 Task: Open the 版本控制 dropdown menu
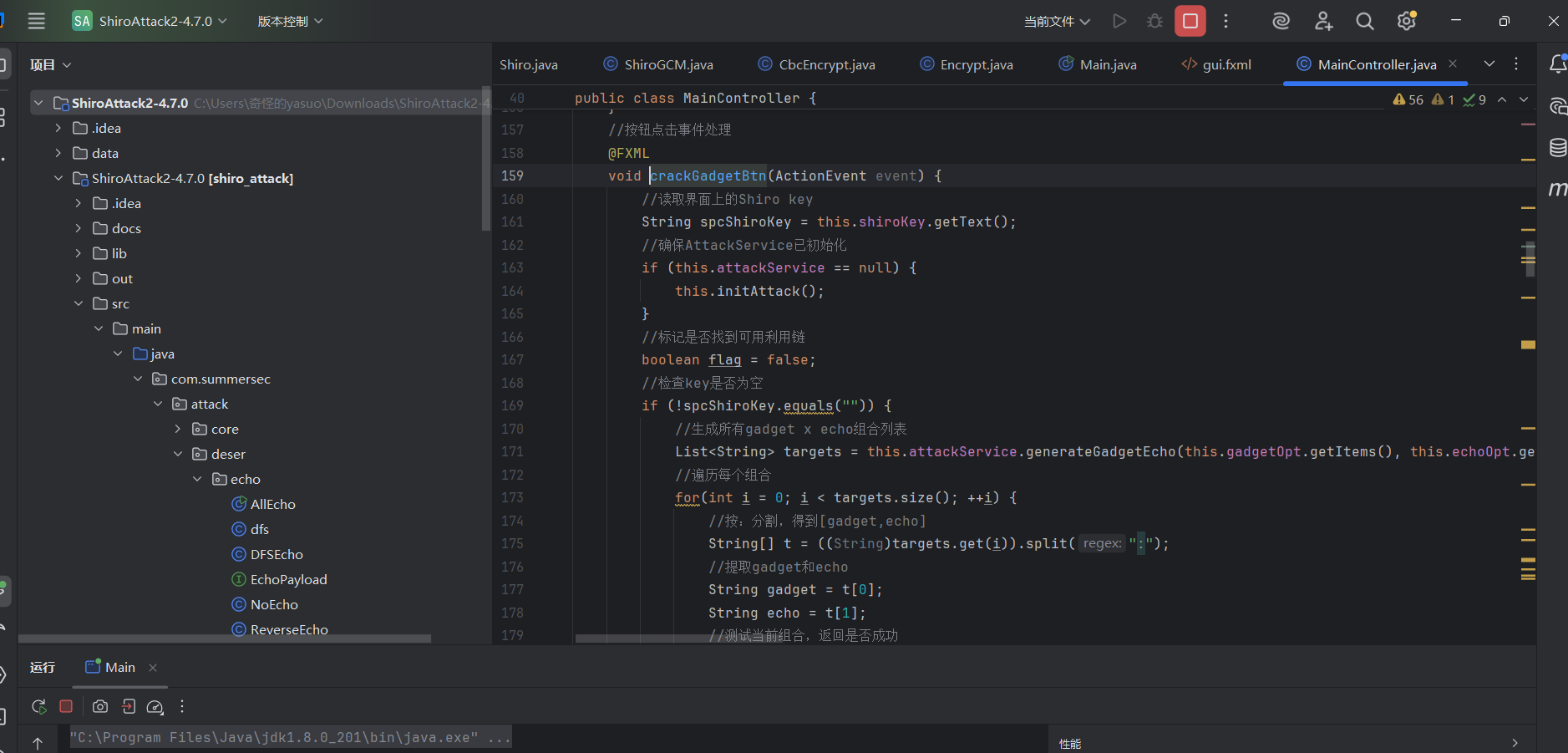(x=290, y=21)
